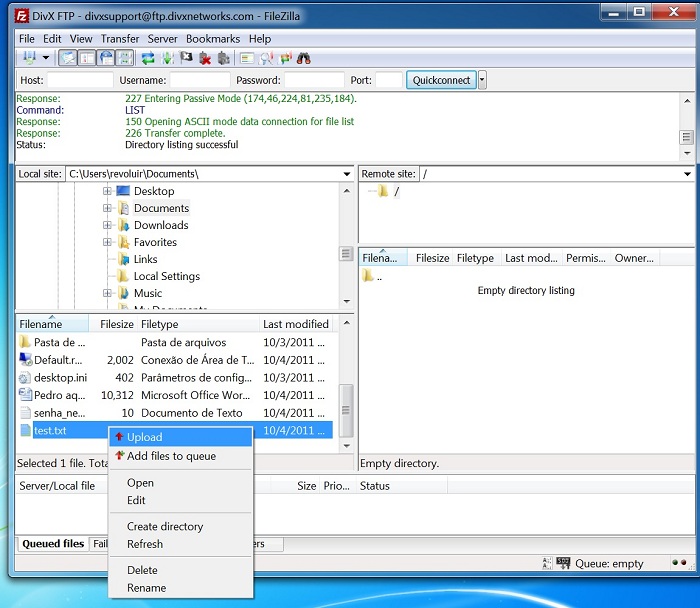Viewport: 700px width, 608px height.
Task: Open the Quickconnect history dropdown arrow
Action: point(483,80)
